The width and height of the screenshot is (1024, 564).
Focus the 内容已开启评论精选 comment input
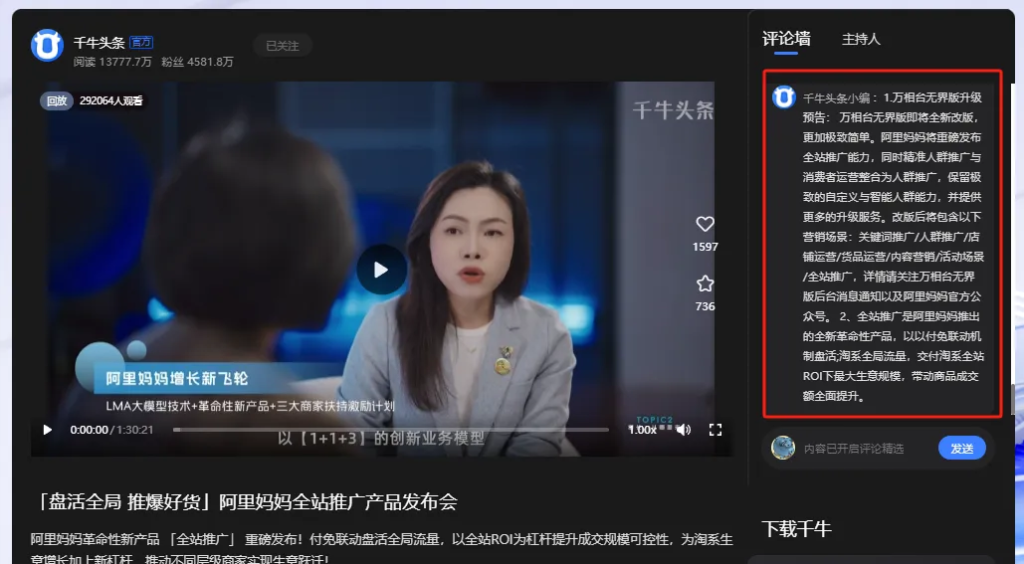854,448
